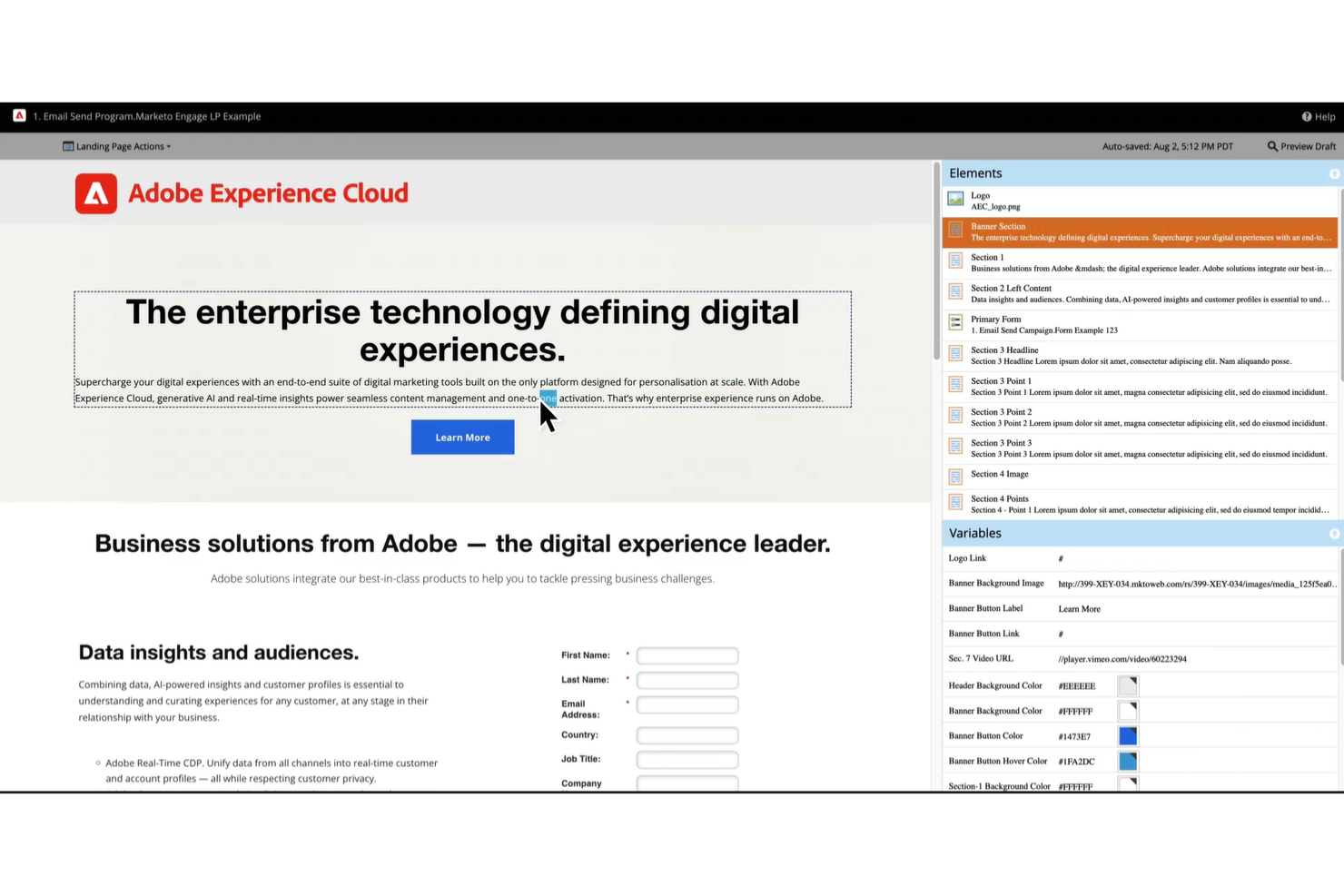Select the Logo image element icon
The height and width of the screenshot is (896, 1344).
click(955, 199)
